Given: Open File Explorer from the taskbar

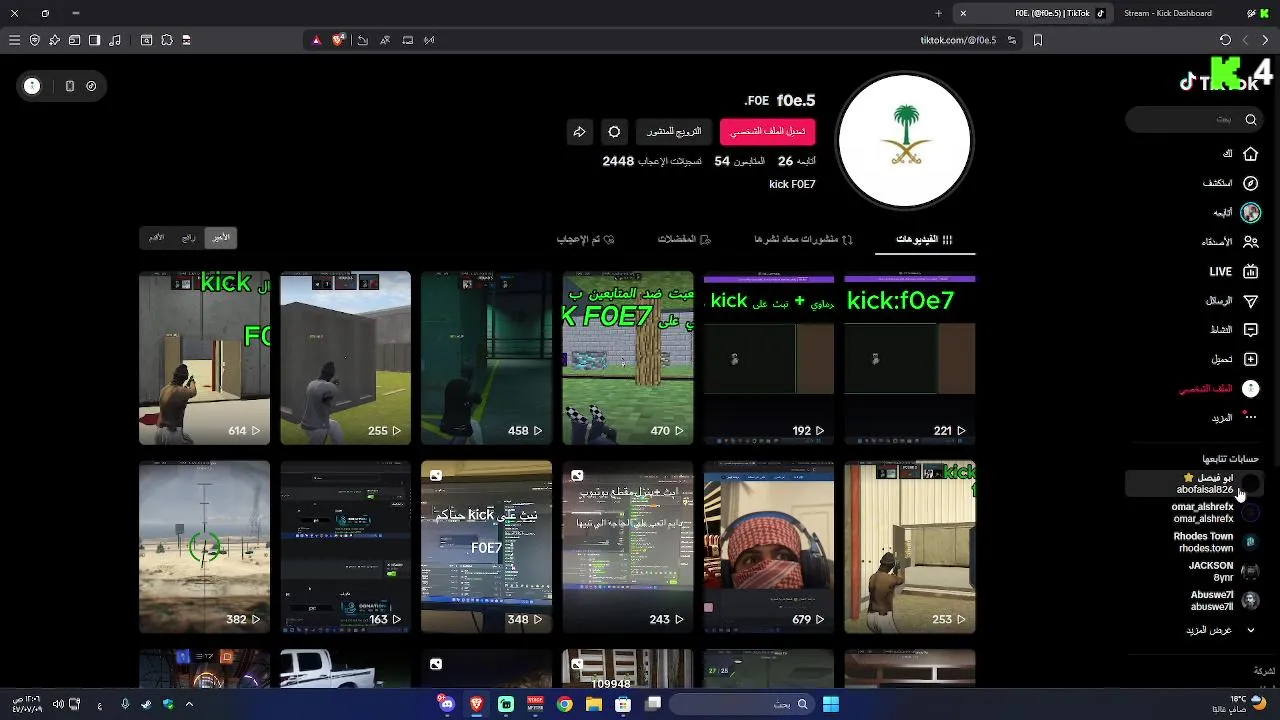Looking at the screenshot, I should pos(594,704).
